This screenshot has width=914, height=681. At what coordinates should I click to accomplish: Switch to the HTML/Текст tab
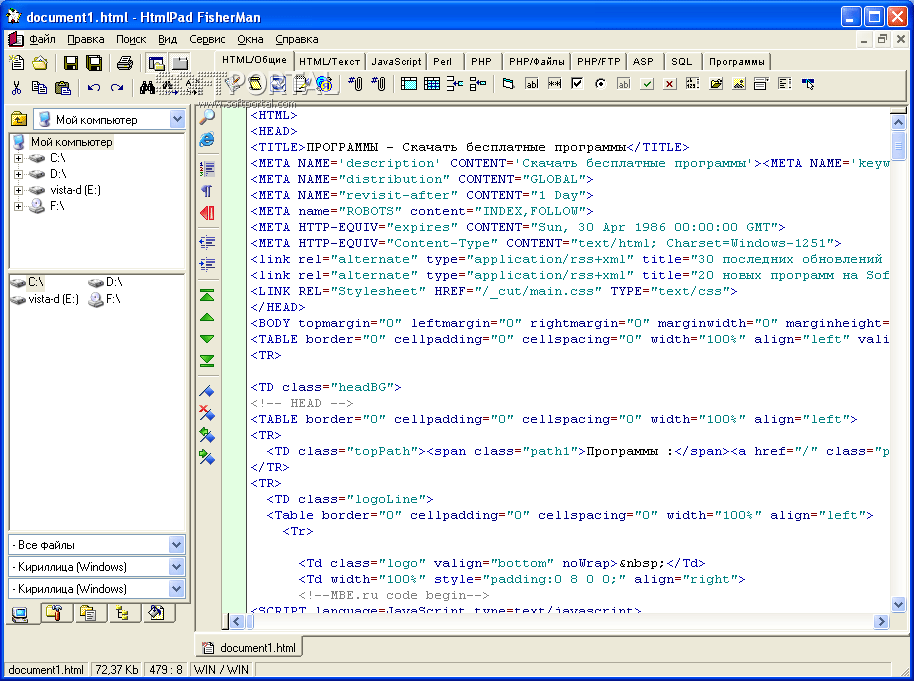[329, 61]
